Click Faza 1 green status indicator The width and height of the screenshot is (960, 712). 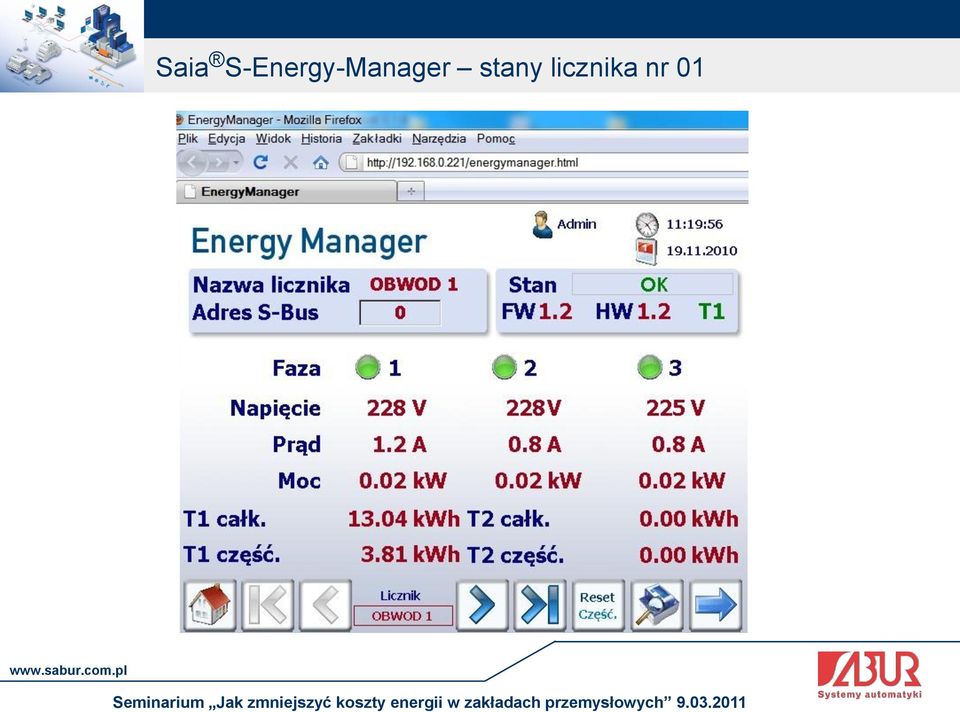coord(367,367)
